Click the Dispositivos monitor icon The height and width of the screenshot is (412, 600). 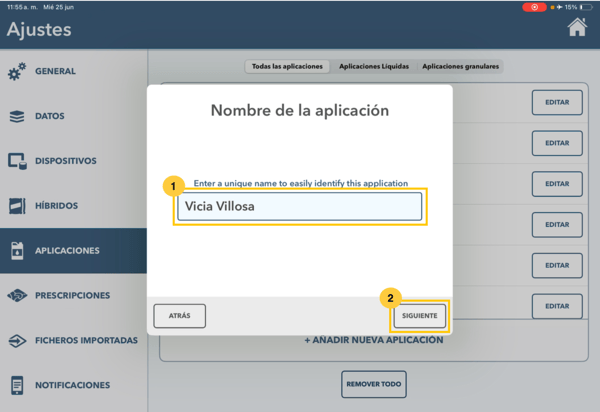coord(17,161)
